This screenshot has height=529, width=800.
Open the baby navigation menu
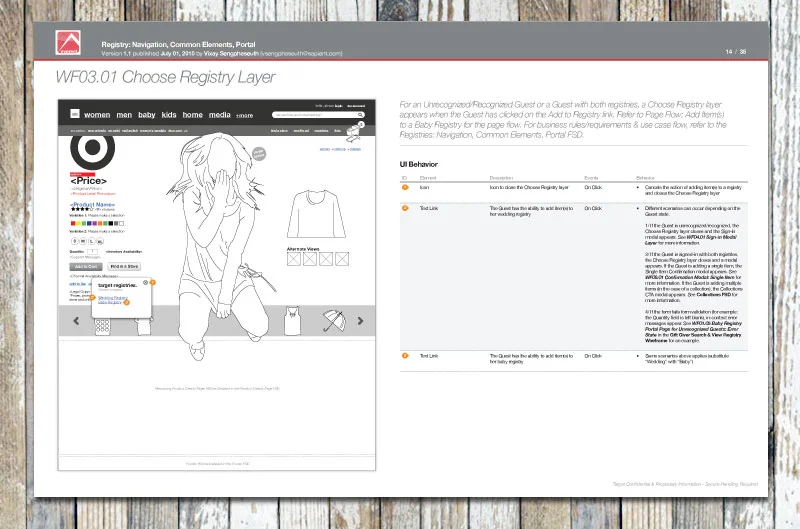click(x=146, y=115)
